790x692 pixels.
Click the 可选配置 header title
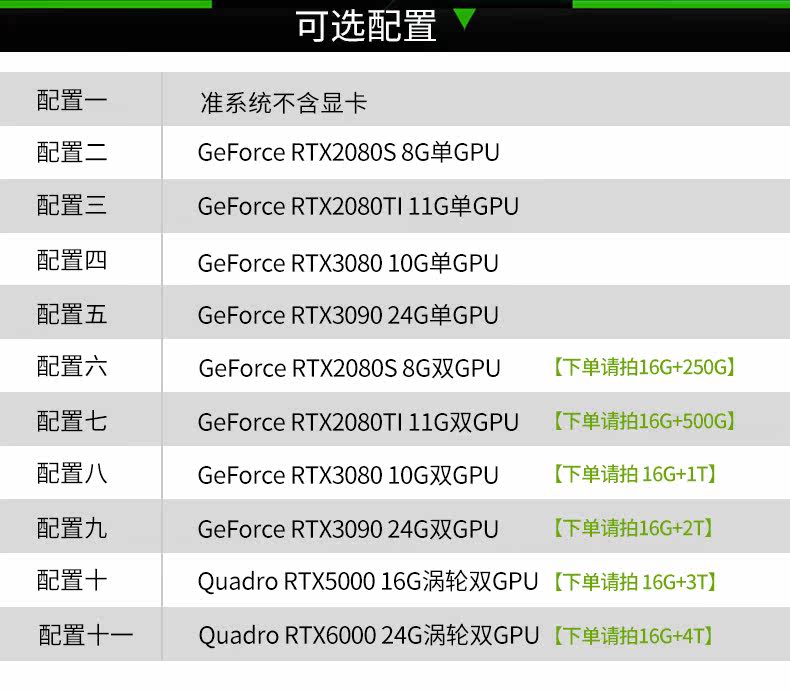click(366, 26)
